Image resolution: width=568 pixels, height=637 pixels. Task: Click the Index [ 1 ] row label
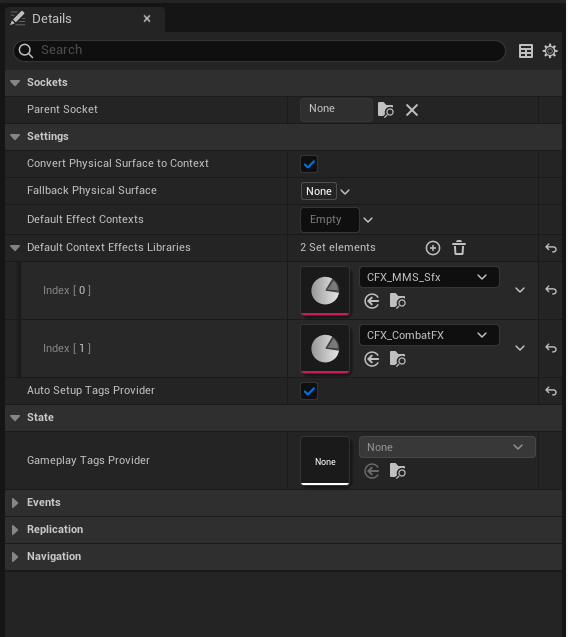coord(67,348)
